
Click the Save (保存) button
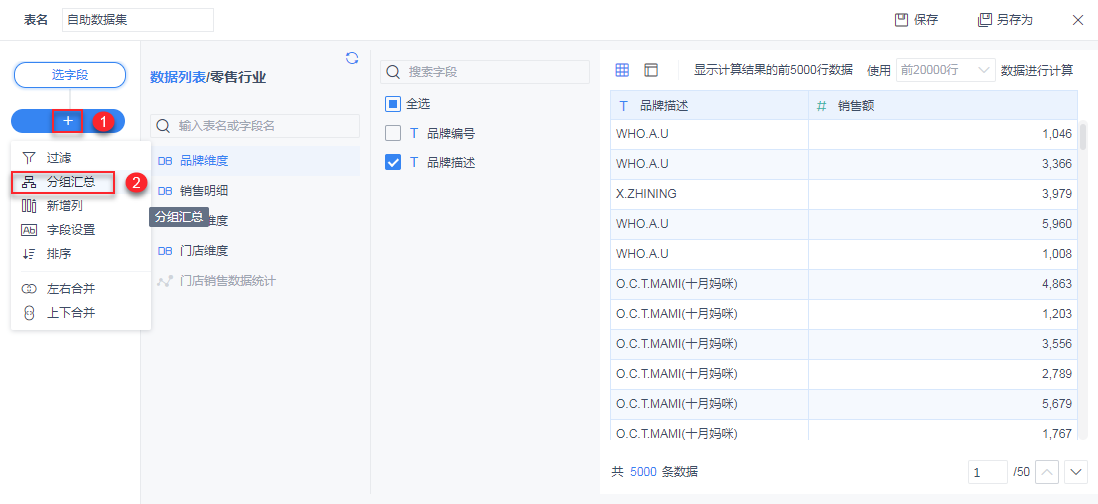click(916, 20)
